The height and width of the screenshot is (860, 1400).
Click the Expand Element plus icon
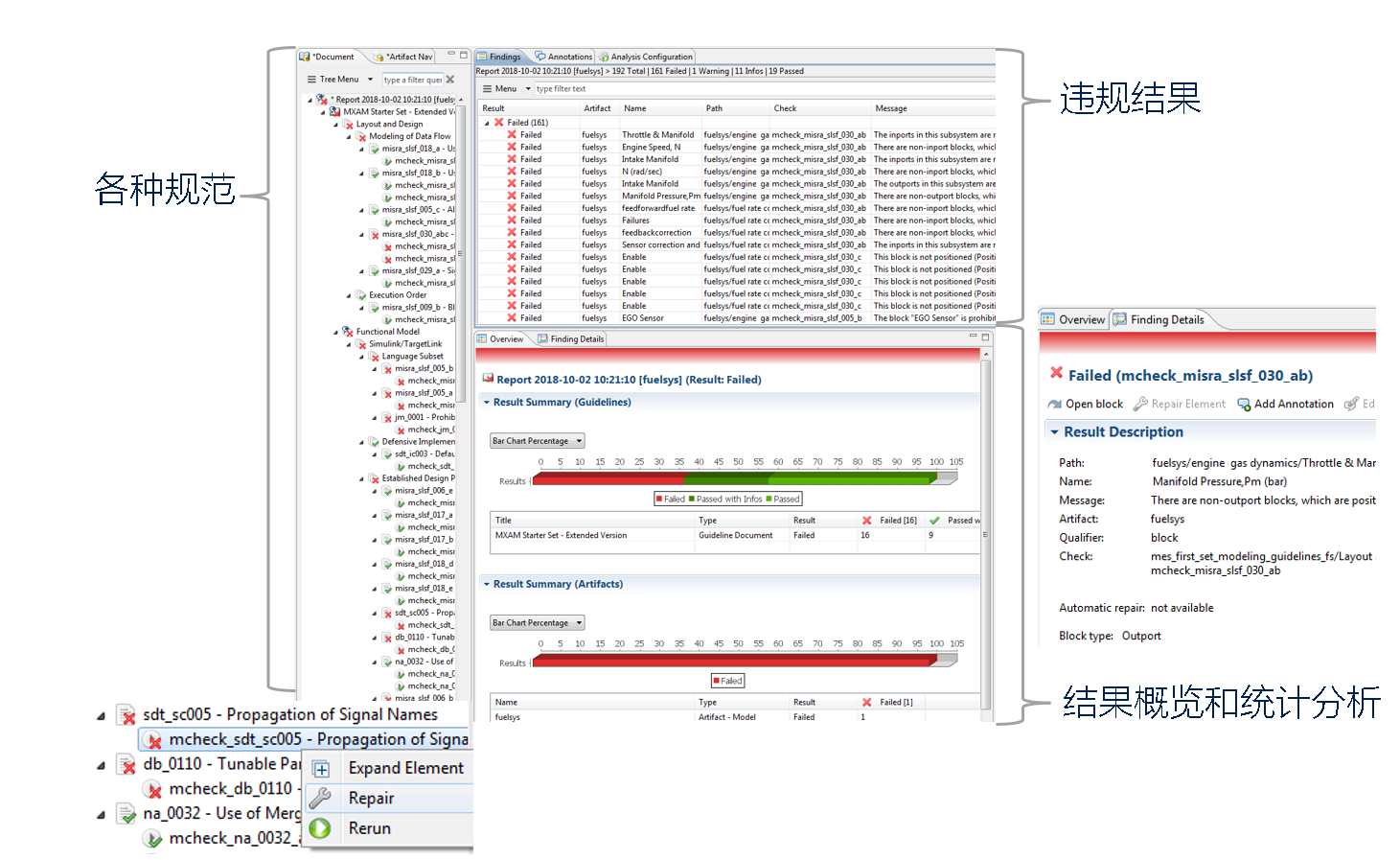tap(322, 769)
